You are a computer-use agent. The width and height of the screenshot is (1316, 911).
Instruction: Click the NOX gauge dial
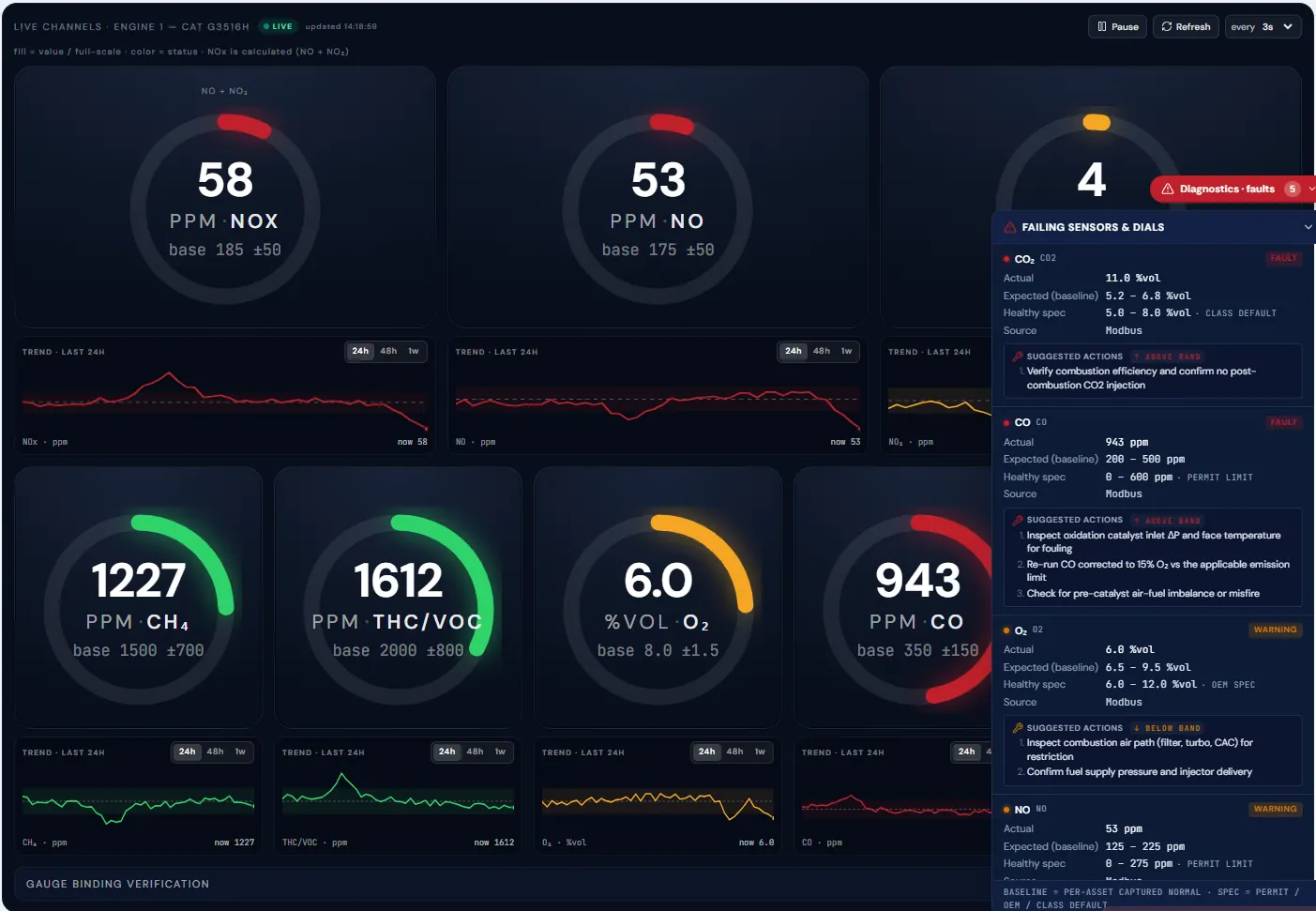pyautogui.click(x=225, y=208)
